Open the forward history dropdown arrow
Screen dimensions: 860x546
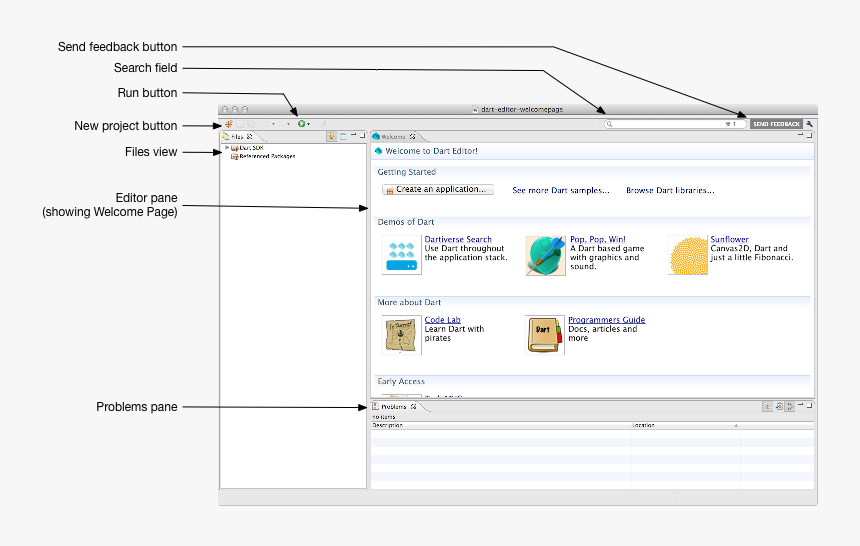288,125
